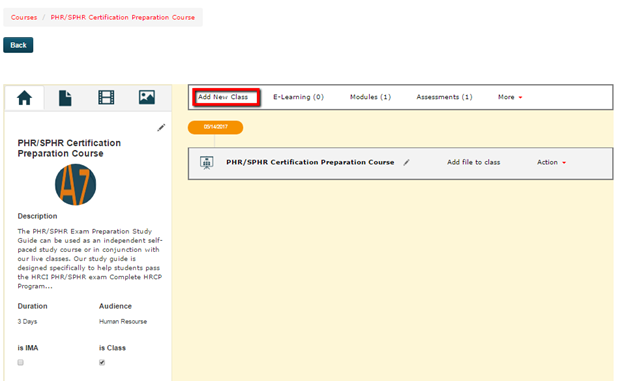Image resolution: width=624 pixels, height=381 pixels.
Task: Click the Description heading
Action: tap(37, 216)
